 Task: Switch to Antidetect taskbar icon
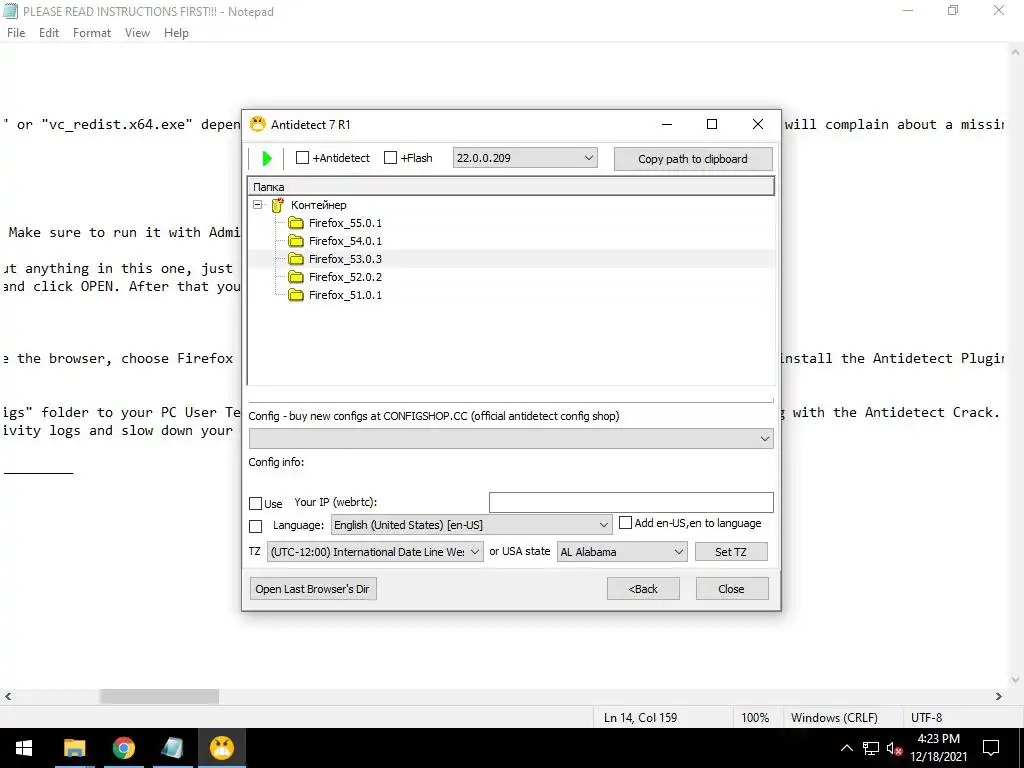click(221, 748)
